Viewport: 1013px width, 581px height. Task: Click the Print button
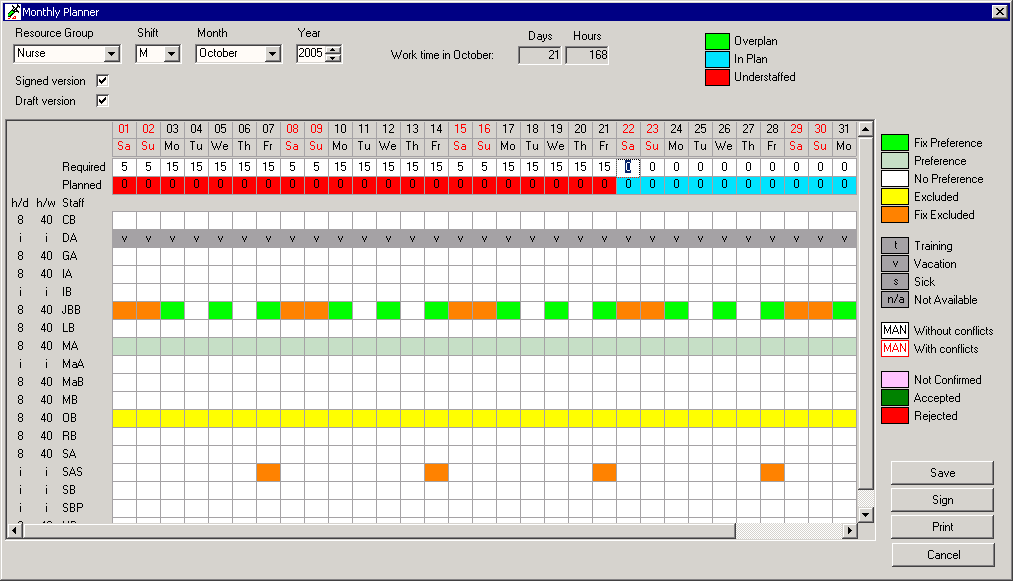point(942,527)
